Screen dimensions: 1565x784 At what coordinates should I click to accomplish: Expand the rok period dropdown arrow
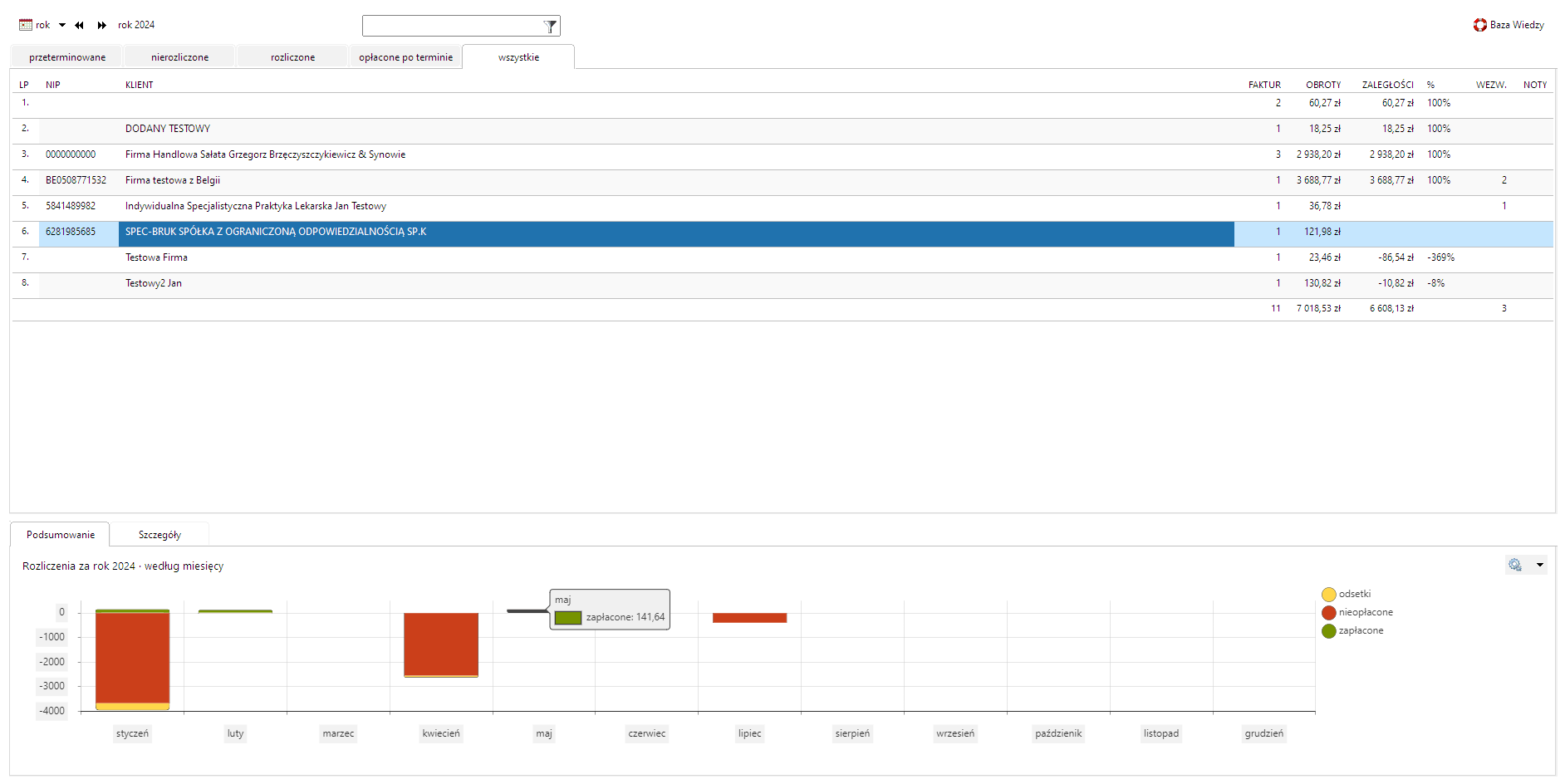click(x=62, y=25)
